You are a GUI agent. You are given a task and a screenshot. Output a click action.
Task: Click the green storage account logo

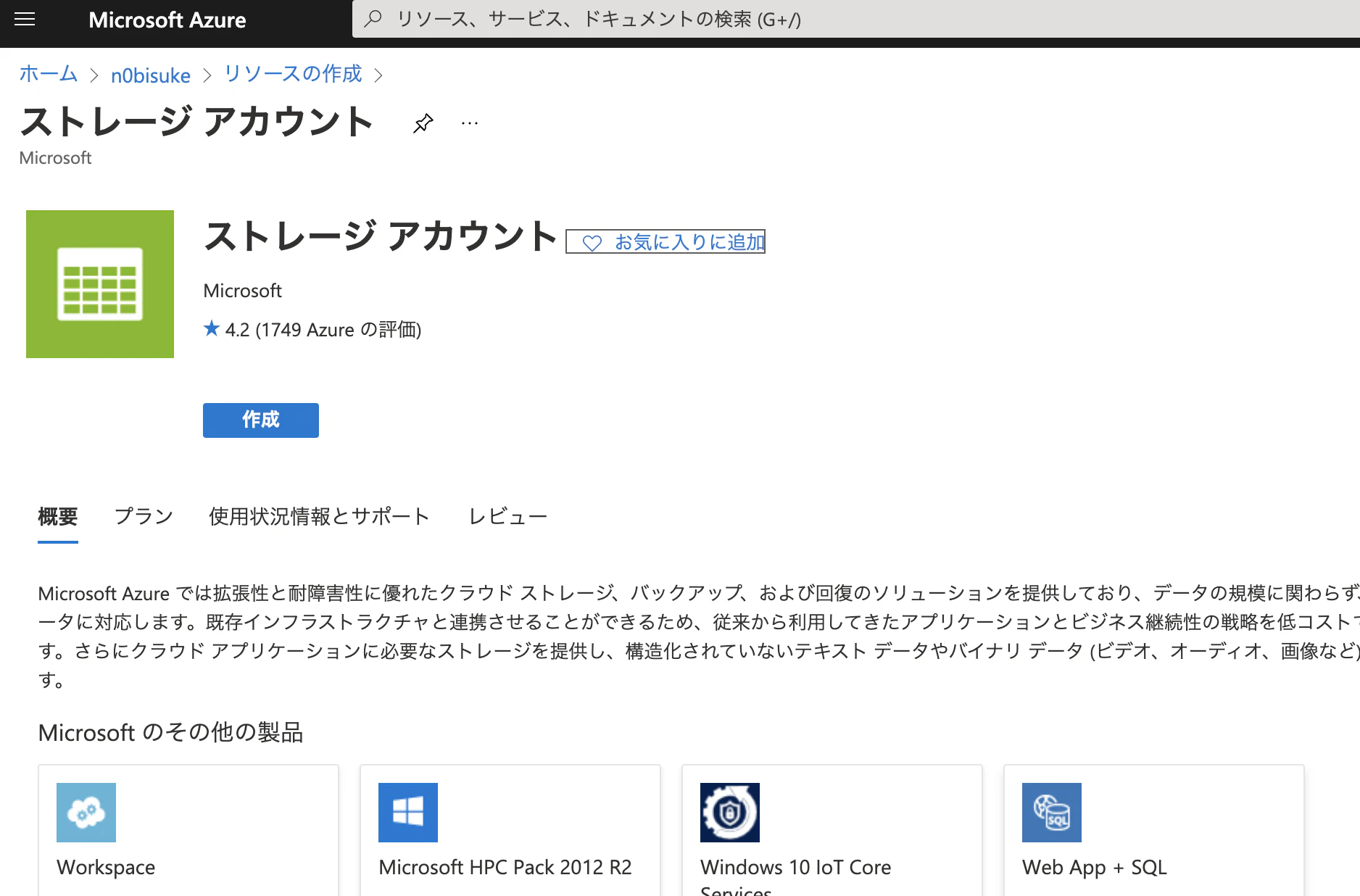[x=100, y=284]
